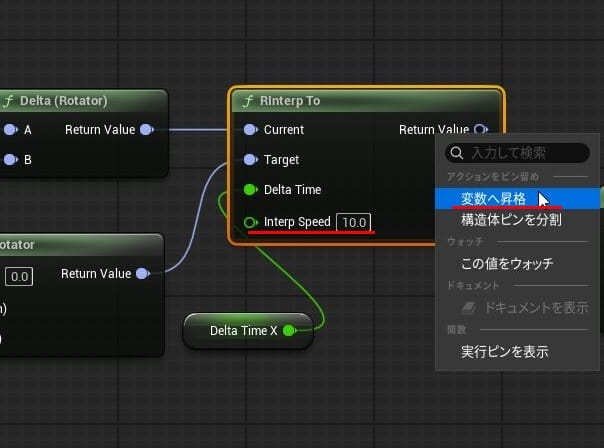Click the Interp Speed input pin
The height and width of the screenshot is (448, 604).
[250, 222]
